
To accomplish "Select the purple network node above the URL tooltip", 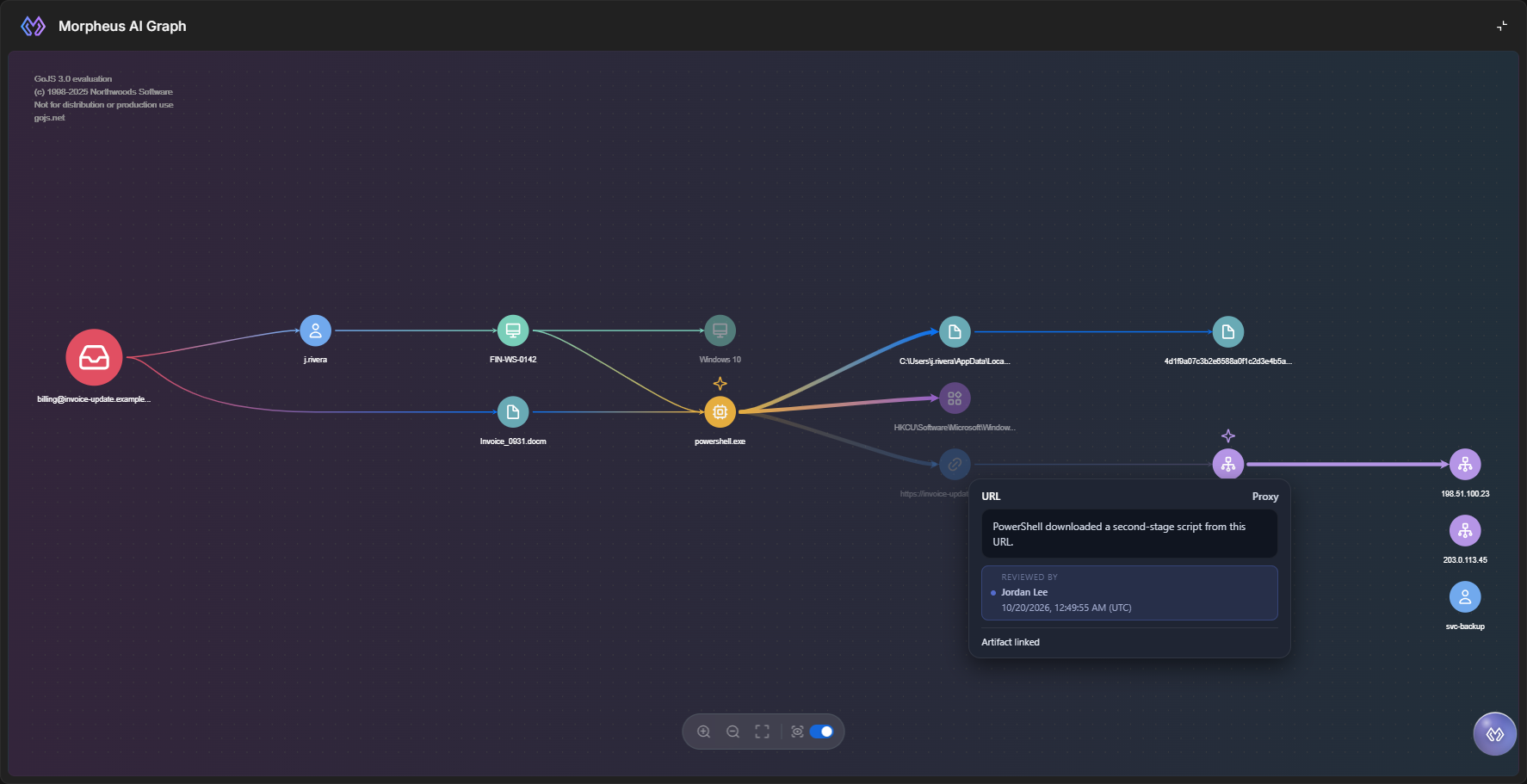I will click(x=1228, y=465).
